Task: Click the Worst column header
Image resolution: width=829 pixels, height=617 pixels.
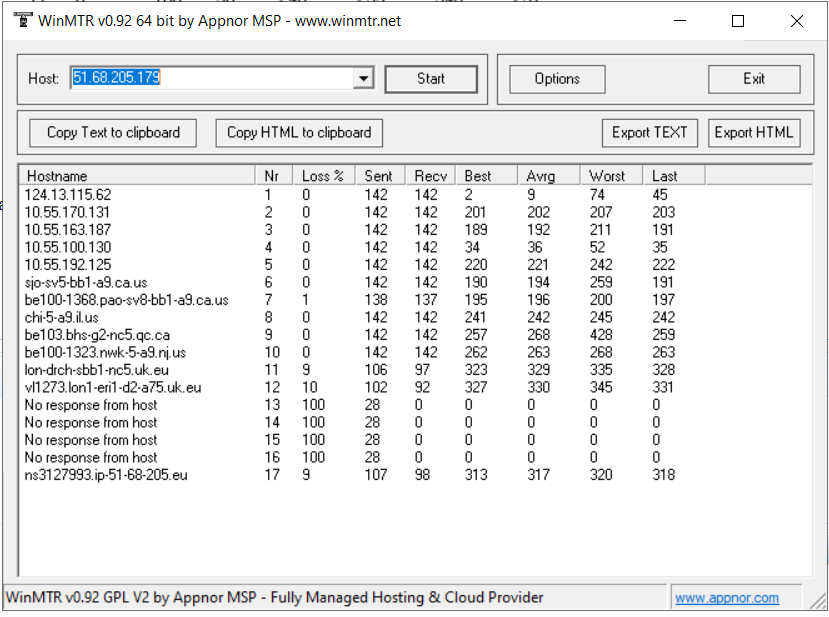Action: click(x=611, y=176)
